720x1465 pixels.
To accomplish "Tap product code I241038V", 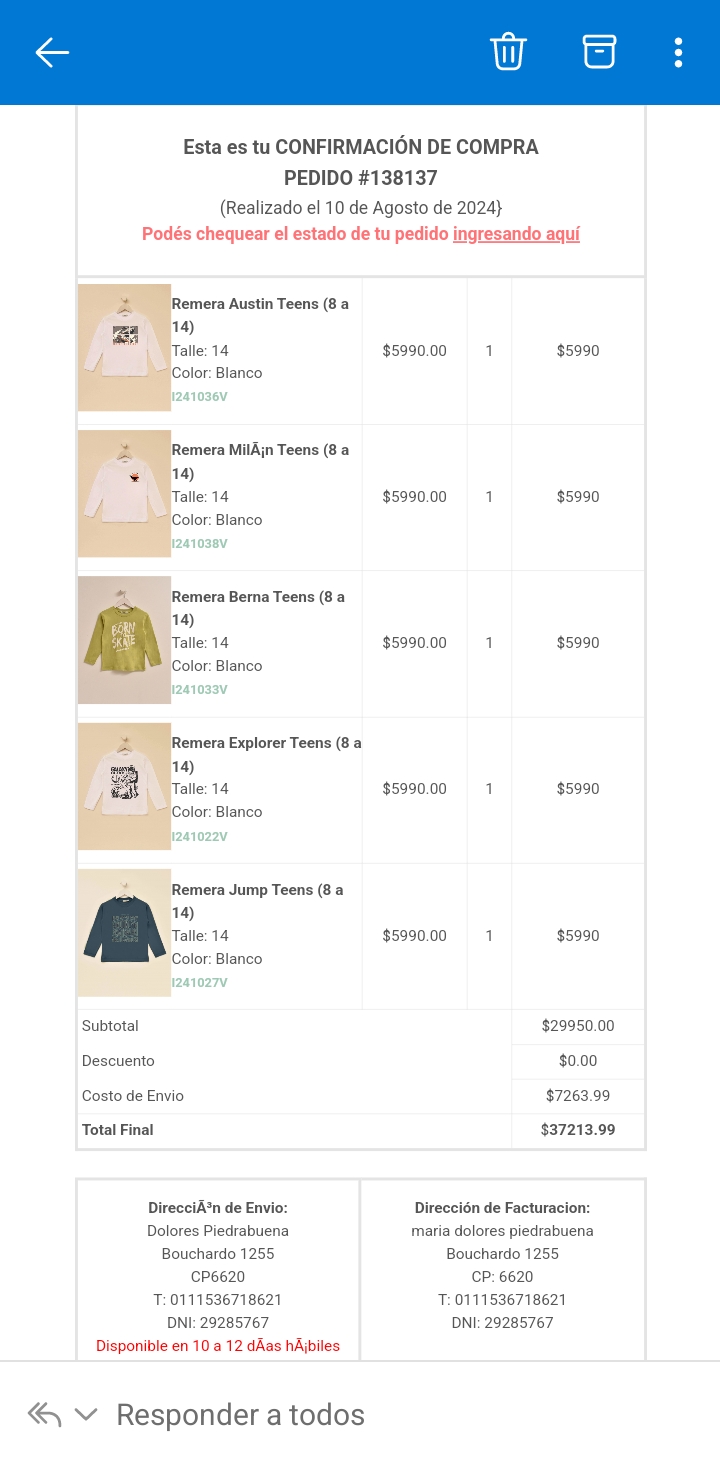I will coord(200,544).
